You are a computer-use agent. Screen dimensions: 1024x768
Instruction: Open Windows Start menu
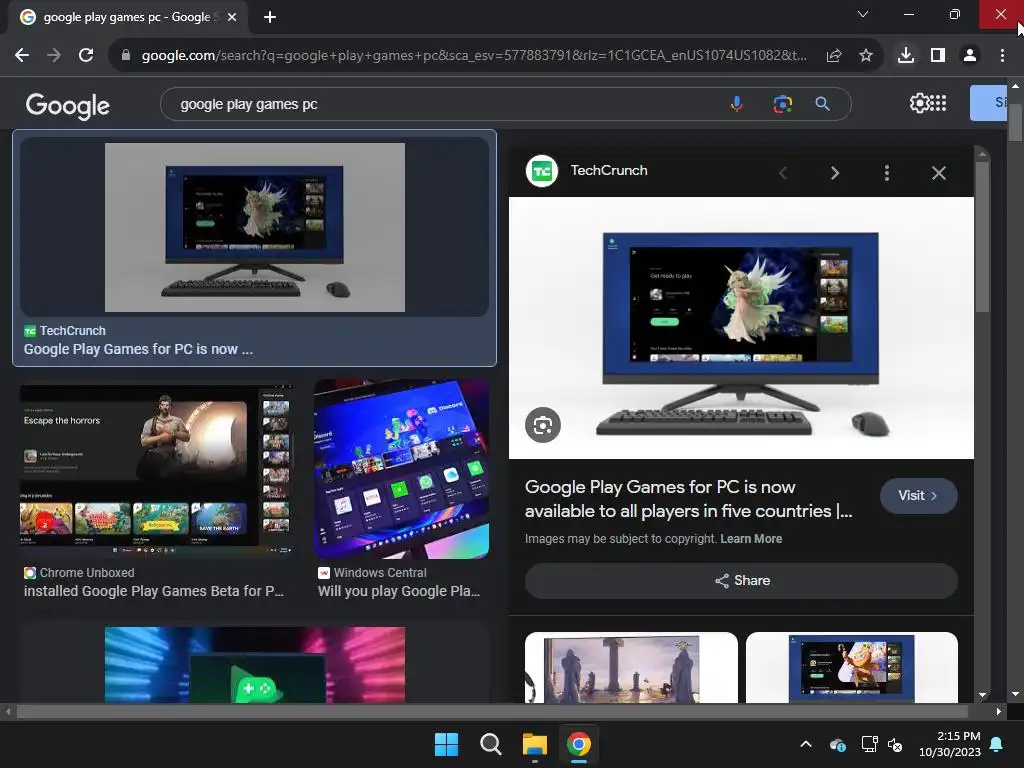click(447, 744)
